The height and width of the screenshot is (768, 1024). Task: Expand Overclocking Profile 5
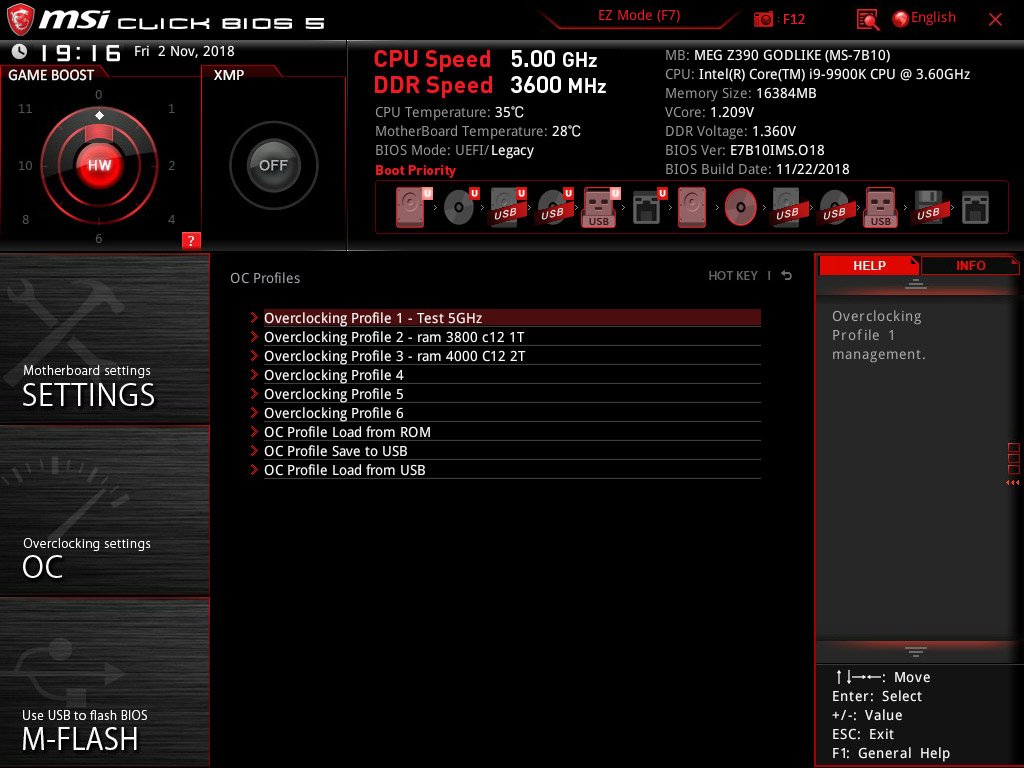coord(512,394)
